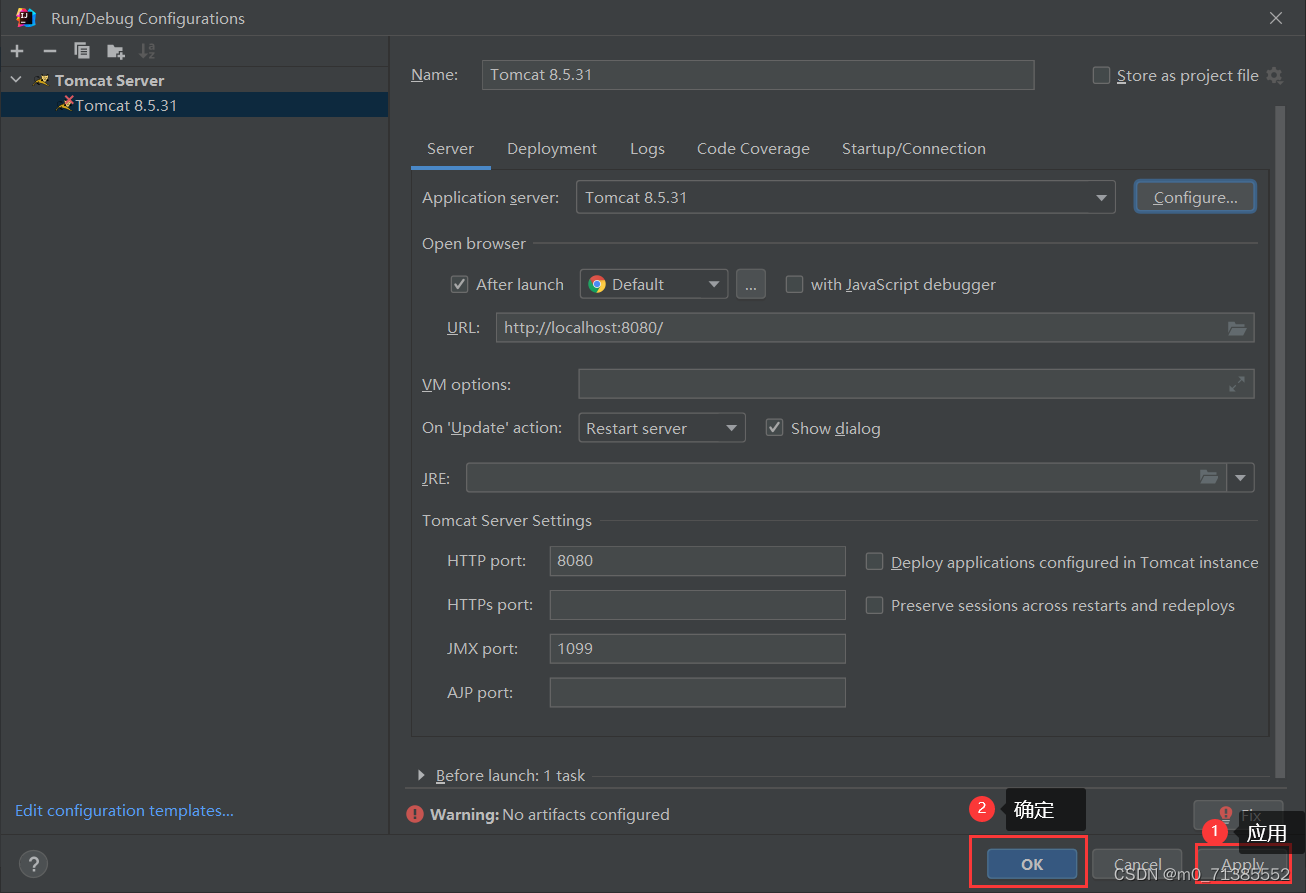Click the Name input field
Screen dimensions: 1306x893
click(x=758, y=75)
